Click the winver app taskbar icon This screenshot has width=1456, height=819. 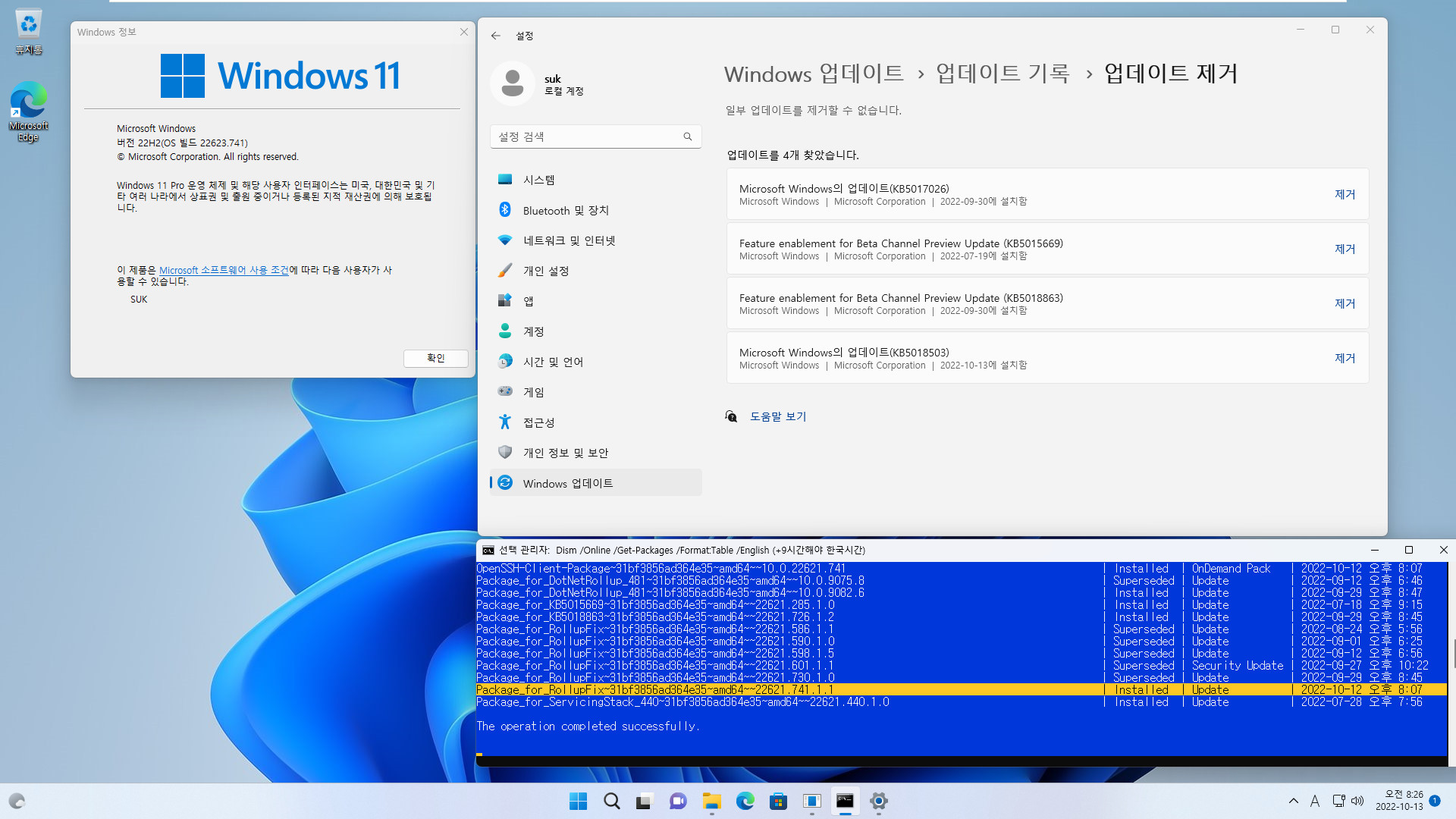811,801
